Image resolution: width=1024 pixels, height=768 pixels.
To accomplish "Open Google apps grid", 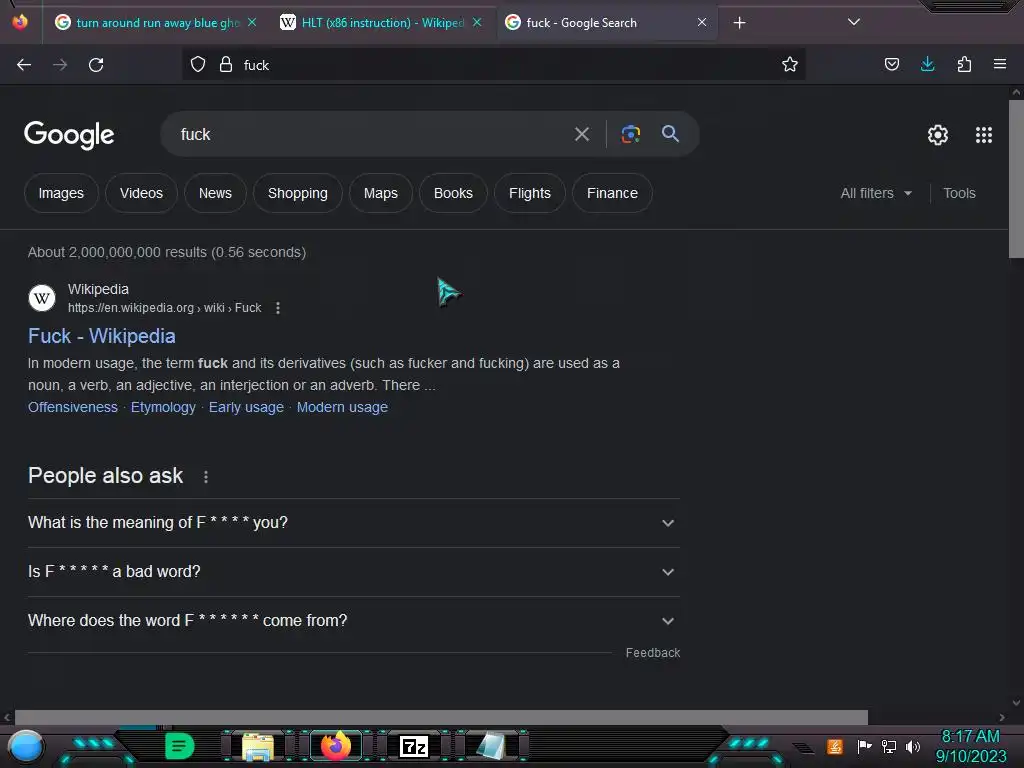I will click(984, 135).
